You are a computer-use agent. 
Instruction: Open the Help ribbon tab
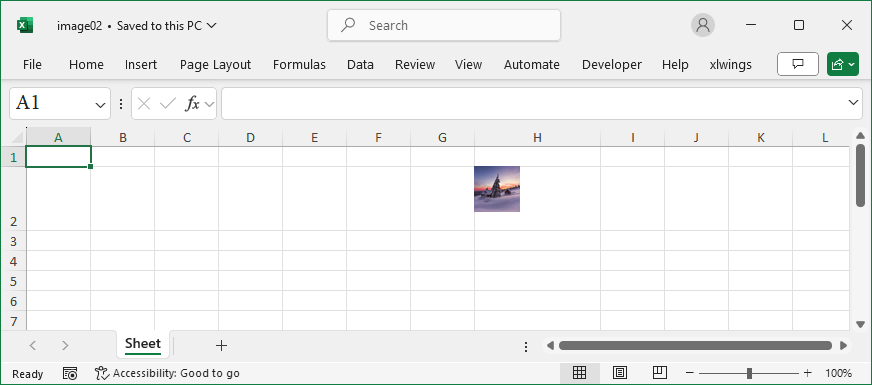[675, 65]
